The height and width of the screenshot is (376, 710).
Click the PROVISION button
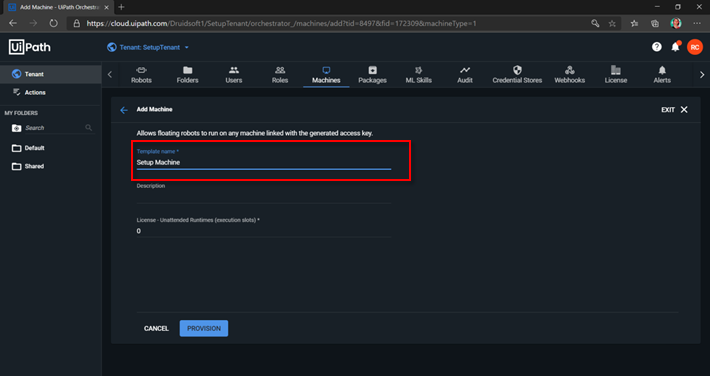(204, 328)
